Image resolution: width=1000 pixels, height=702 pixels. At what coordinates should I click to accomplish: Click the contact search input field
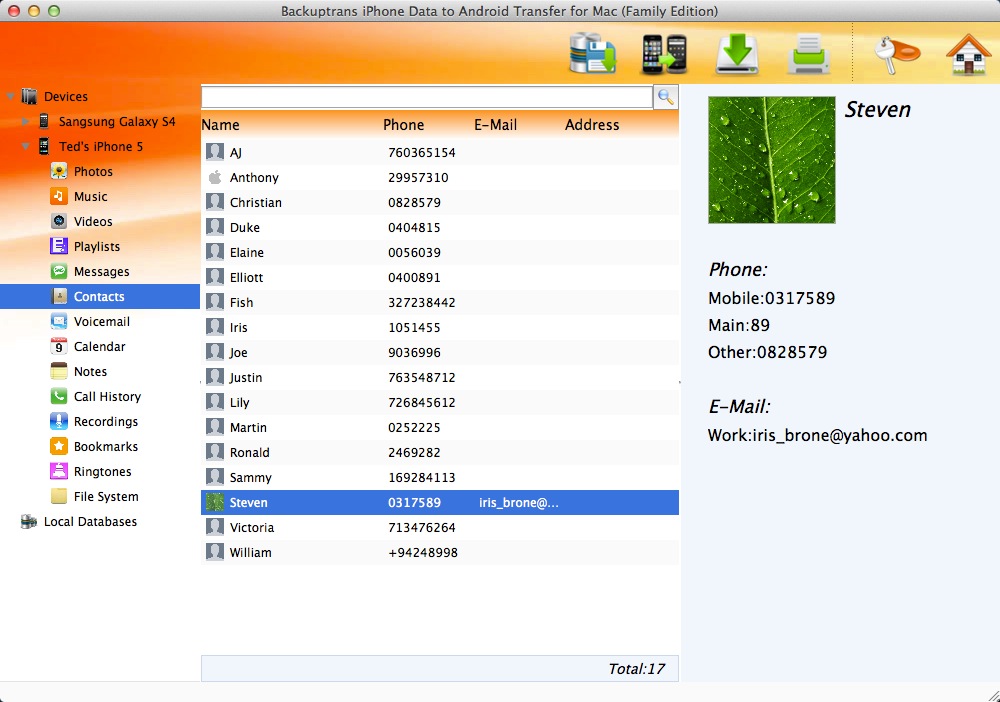(427, 97)
